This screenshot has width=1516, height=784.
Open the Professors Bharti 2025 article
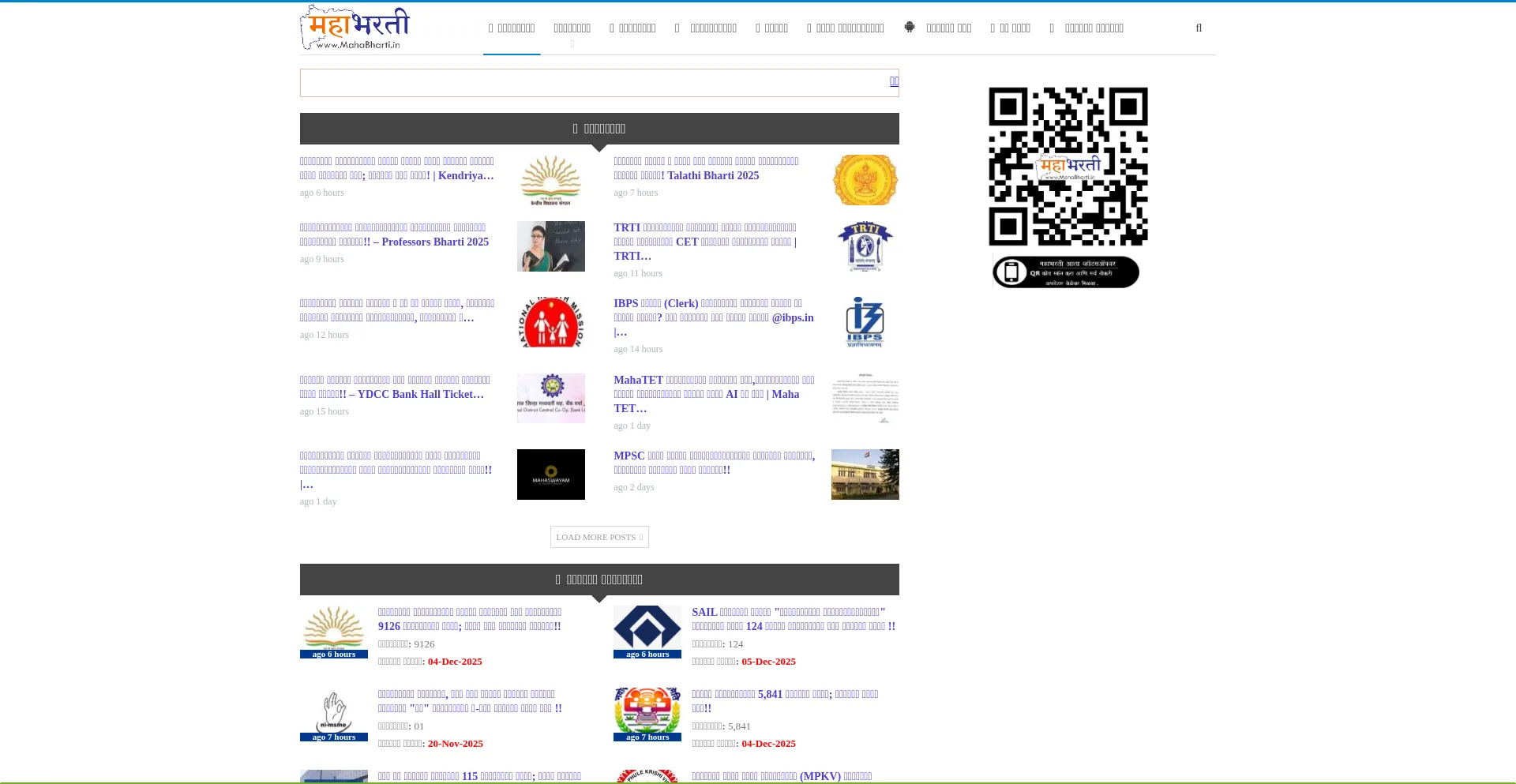(394, 234)
